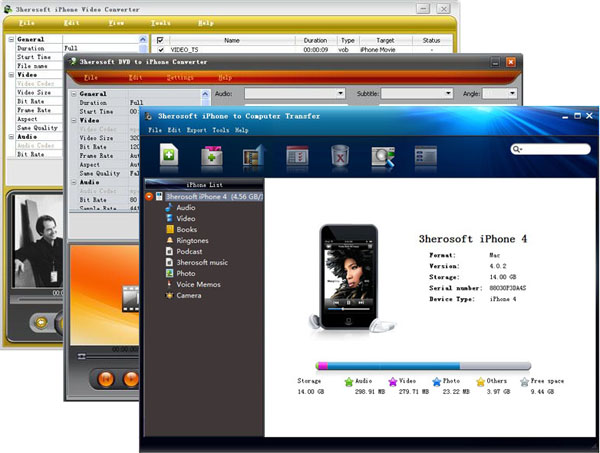Open View menu in iPhone Video Converter
Screen dimensions: 600x453
tap(116, 23)
